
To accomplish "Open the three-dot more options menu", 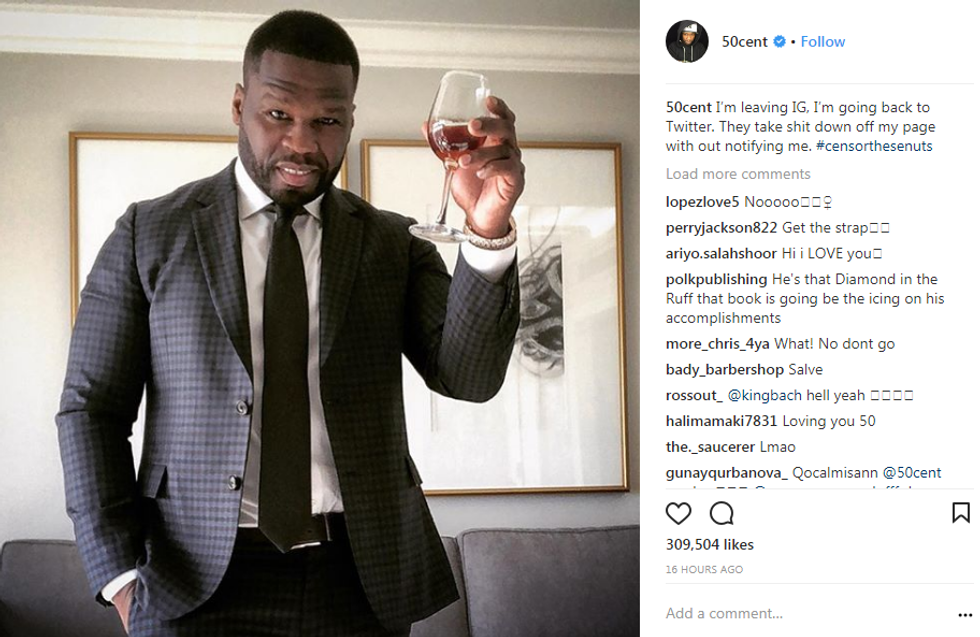I will click(x=964, y=614).
